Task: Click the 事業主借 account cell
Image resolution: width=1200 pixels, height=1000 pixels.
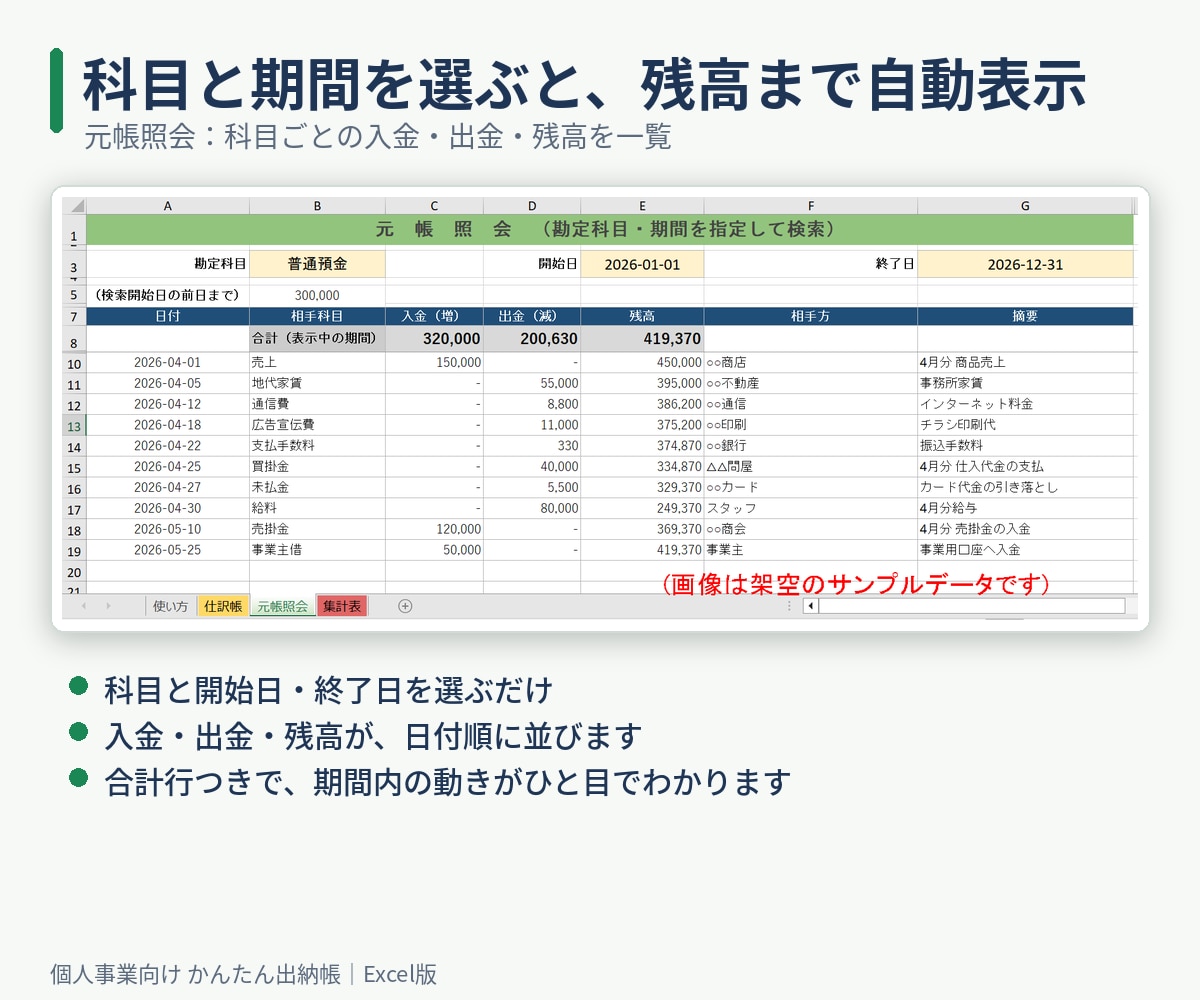Action: pyautogui.click(x=317, y=550)
